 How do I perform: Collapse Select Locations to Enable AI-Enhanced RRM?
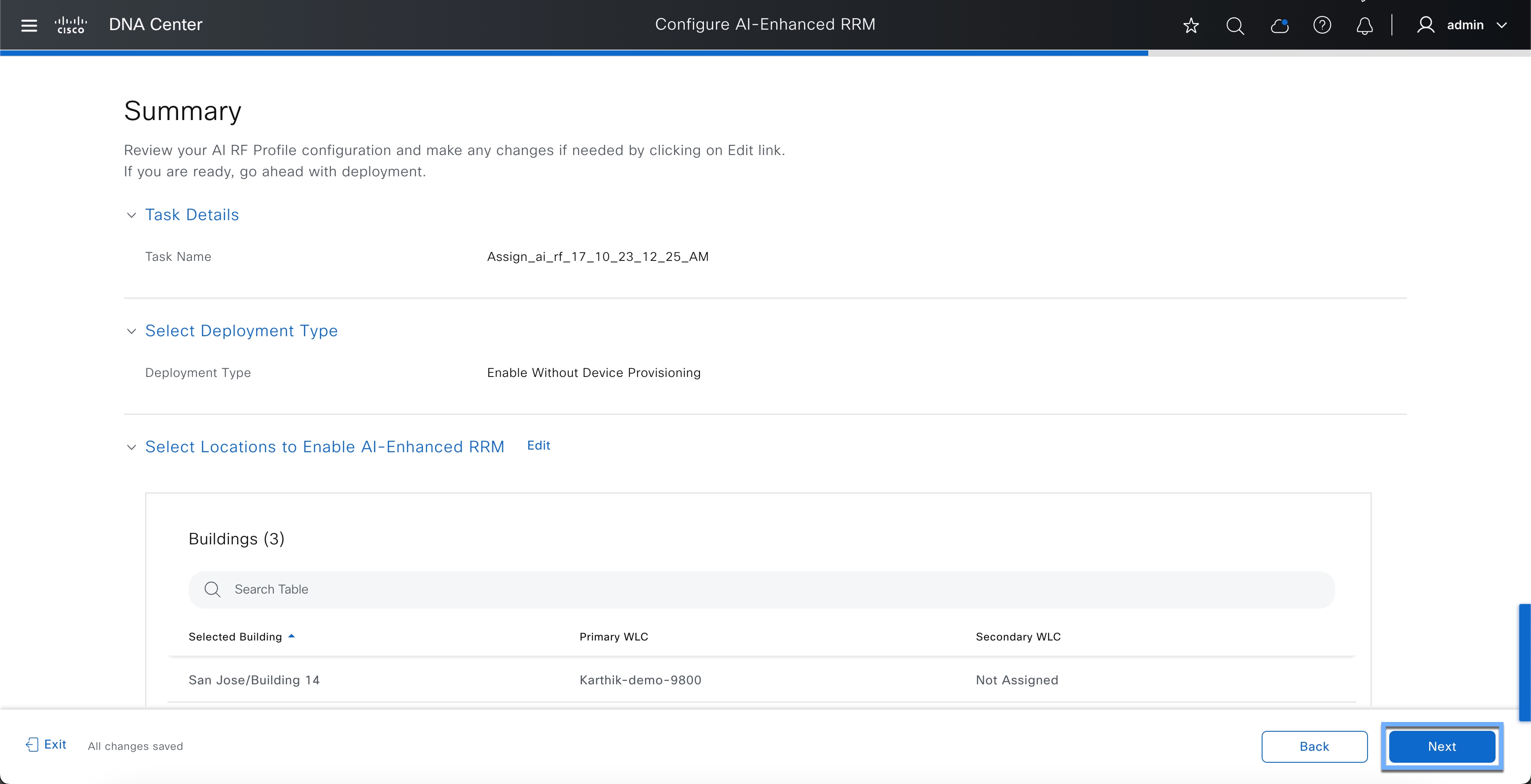(131, 447)
